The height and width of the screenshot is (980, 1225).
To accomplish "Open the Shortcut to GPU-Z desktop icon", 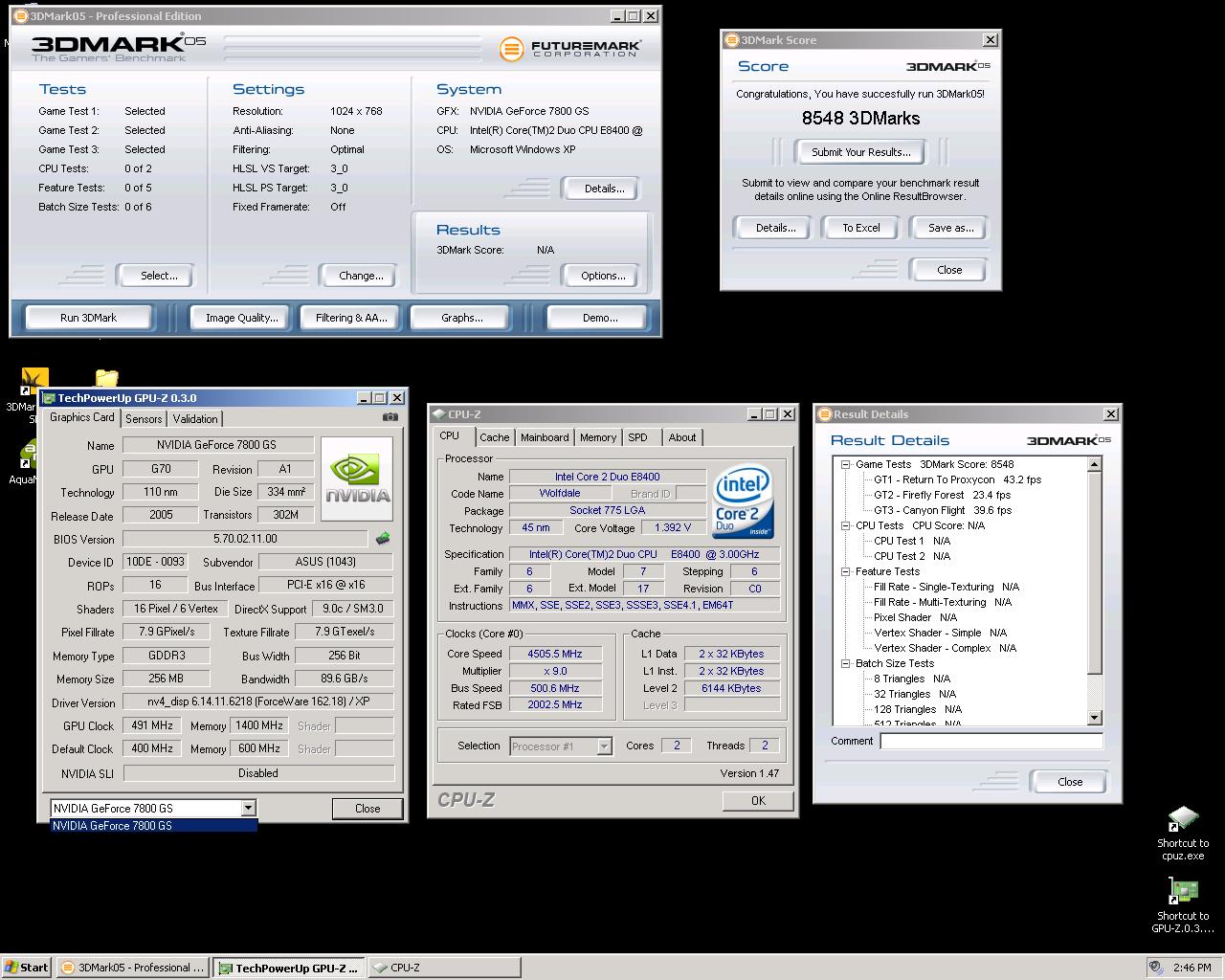I will [1183, 905].
